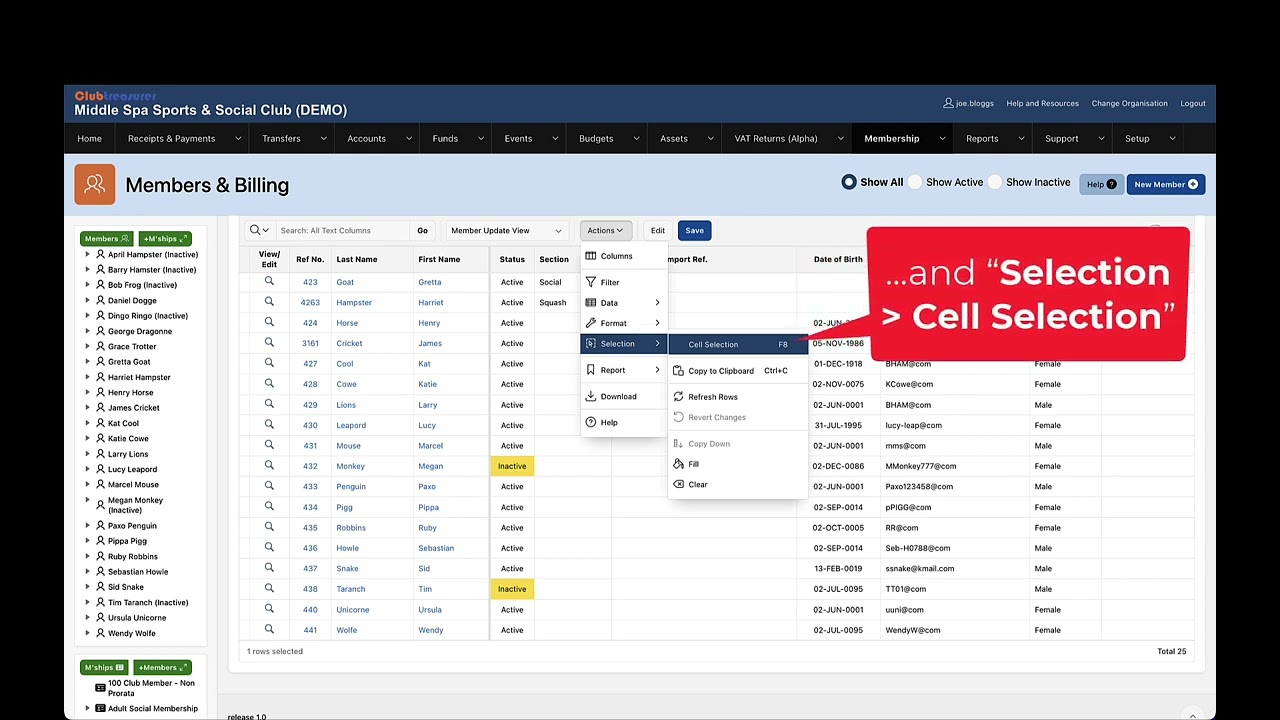Click the 100 Club Member membership icon

click(x=100, y=688)
